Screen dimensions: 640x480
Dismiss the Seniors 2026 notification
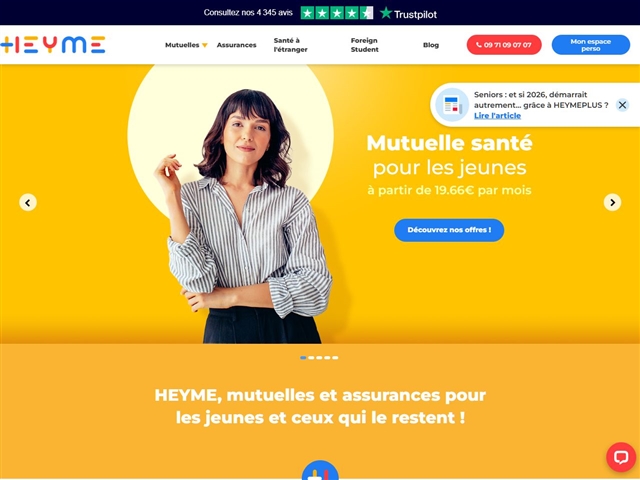(622, 105)
